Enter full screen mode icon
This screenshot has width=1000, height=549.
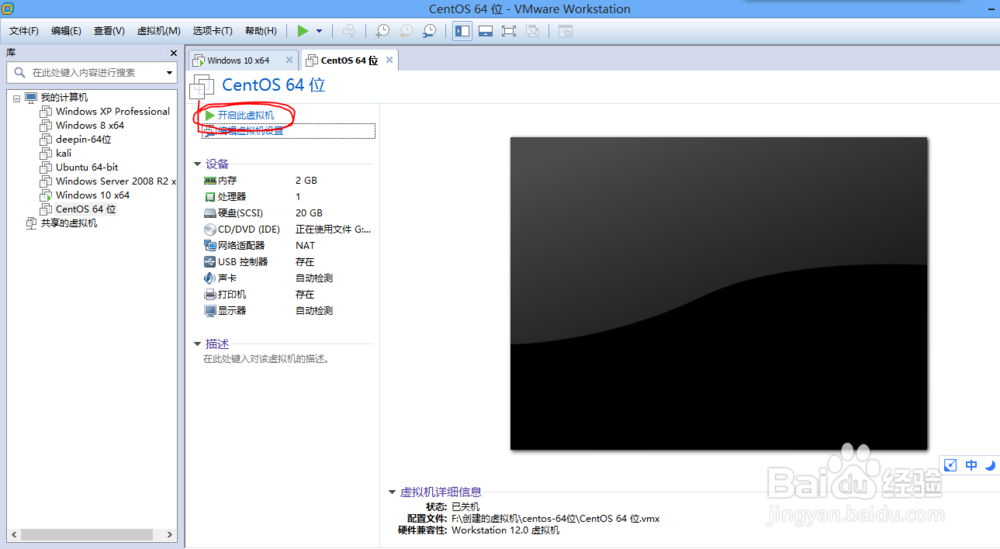click(508, 31)
